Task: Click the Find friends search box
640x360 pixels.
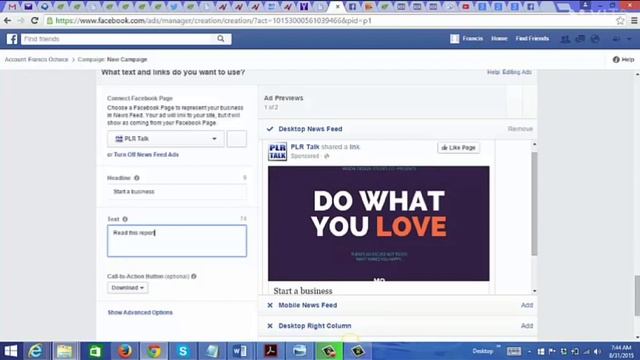Action: (x=116, y=39)
